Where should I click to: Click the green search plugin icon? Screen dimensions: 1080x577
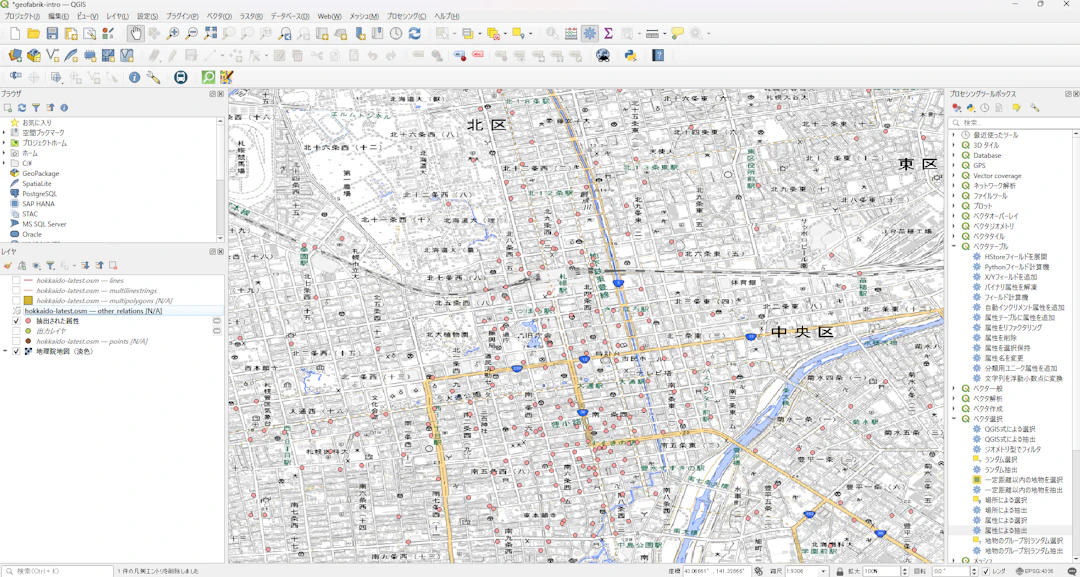(207, 78)
